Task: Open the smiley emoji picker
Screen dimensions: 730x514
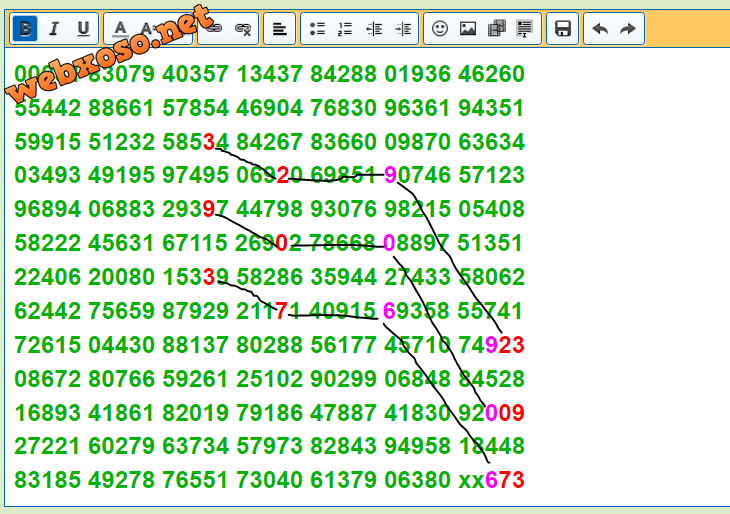Action: [x=440, y=29]
